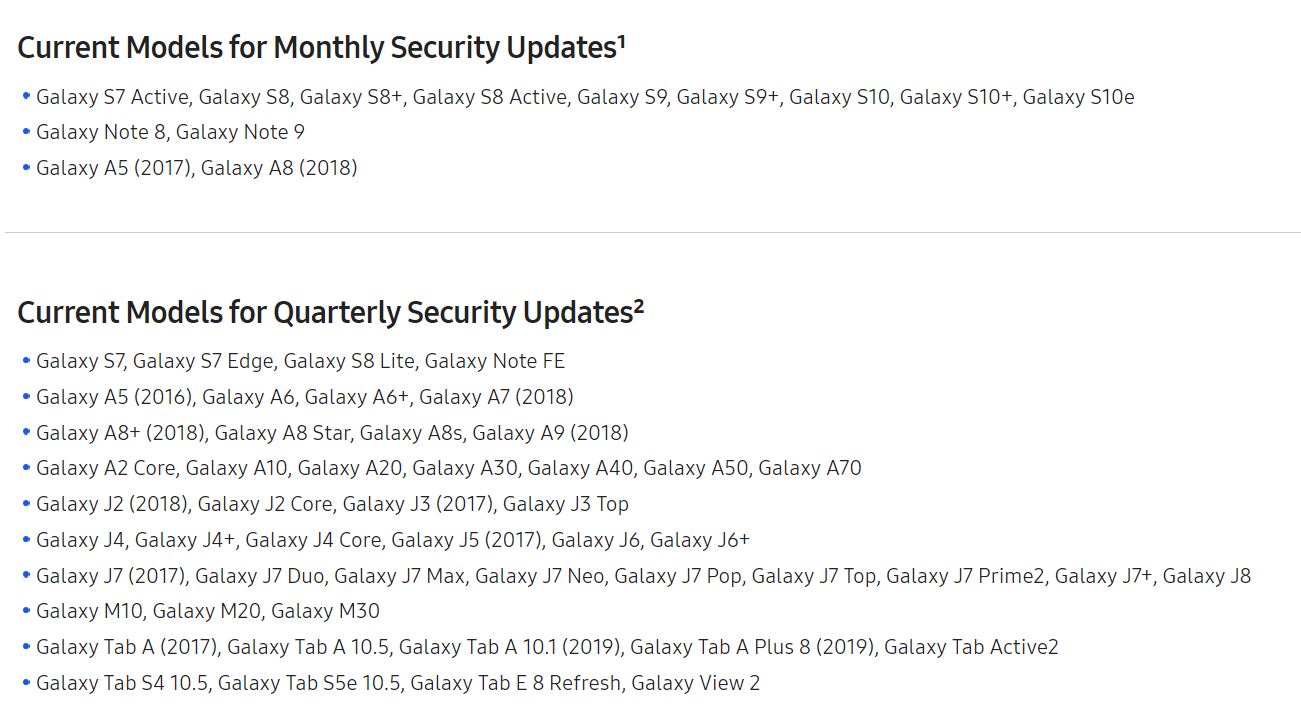Viewport: 1301px width, 714px height.
Task: Click the Galaxy J3 Top text
Action: [x=566, y=504]
